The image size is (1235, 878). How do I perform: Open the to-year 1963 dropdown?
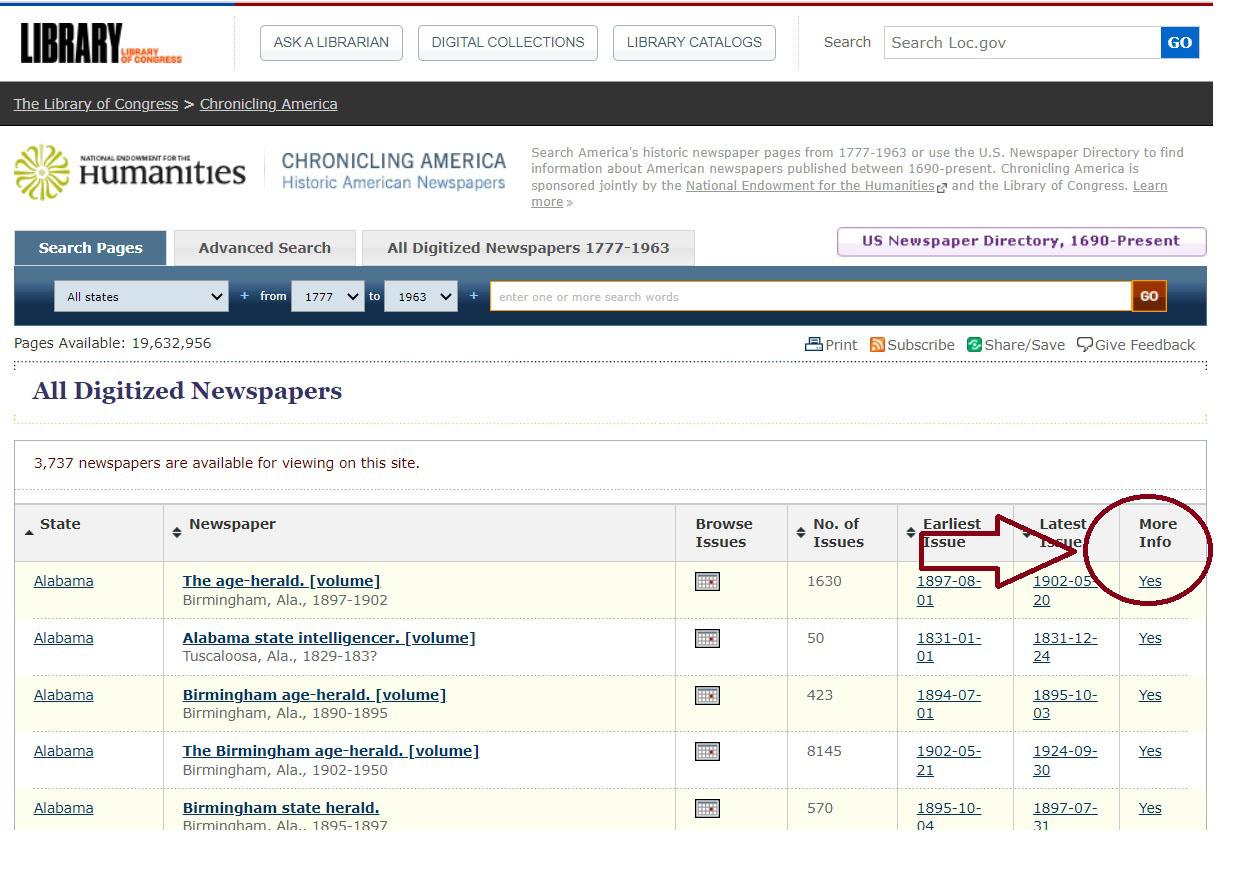pos(420,296)
